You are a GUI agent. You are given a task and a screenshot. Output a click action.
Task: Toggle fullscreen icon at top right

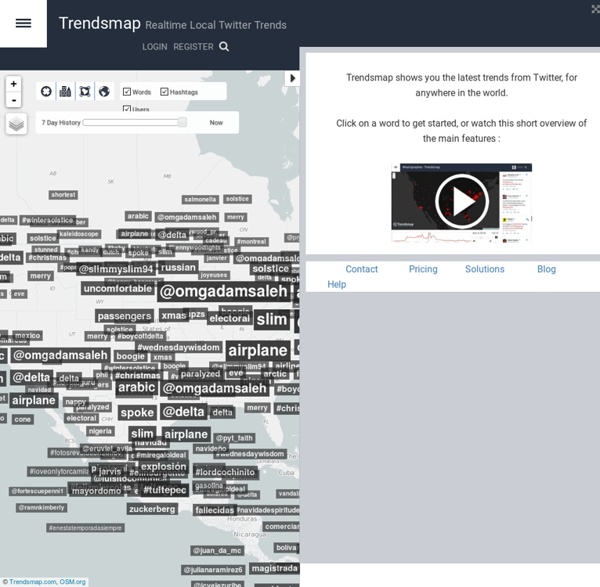click(x=595, y=9)
